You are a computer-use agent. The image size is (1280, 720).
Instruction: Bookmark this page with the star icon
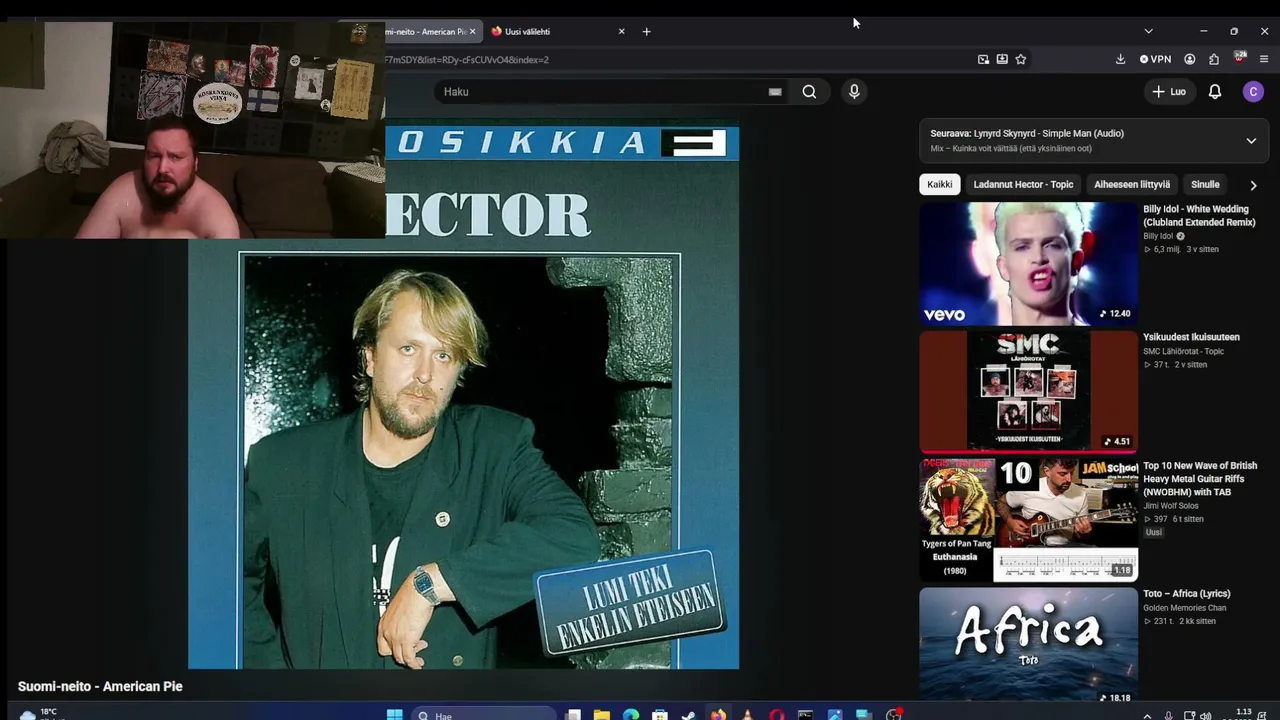click(1021, 59)
